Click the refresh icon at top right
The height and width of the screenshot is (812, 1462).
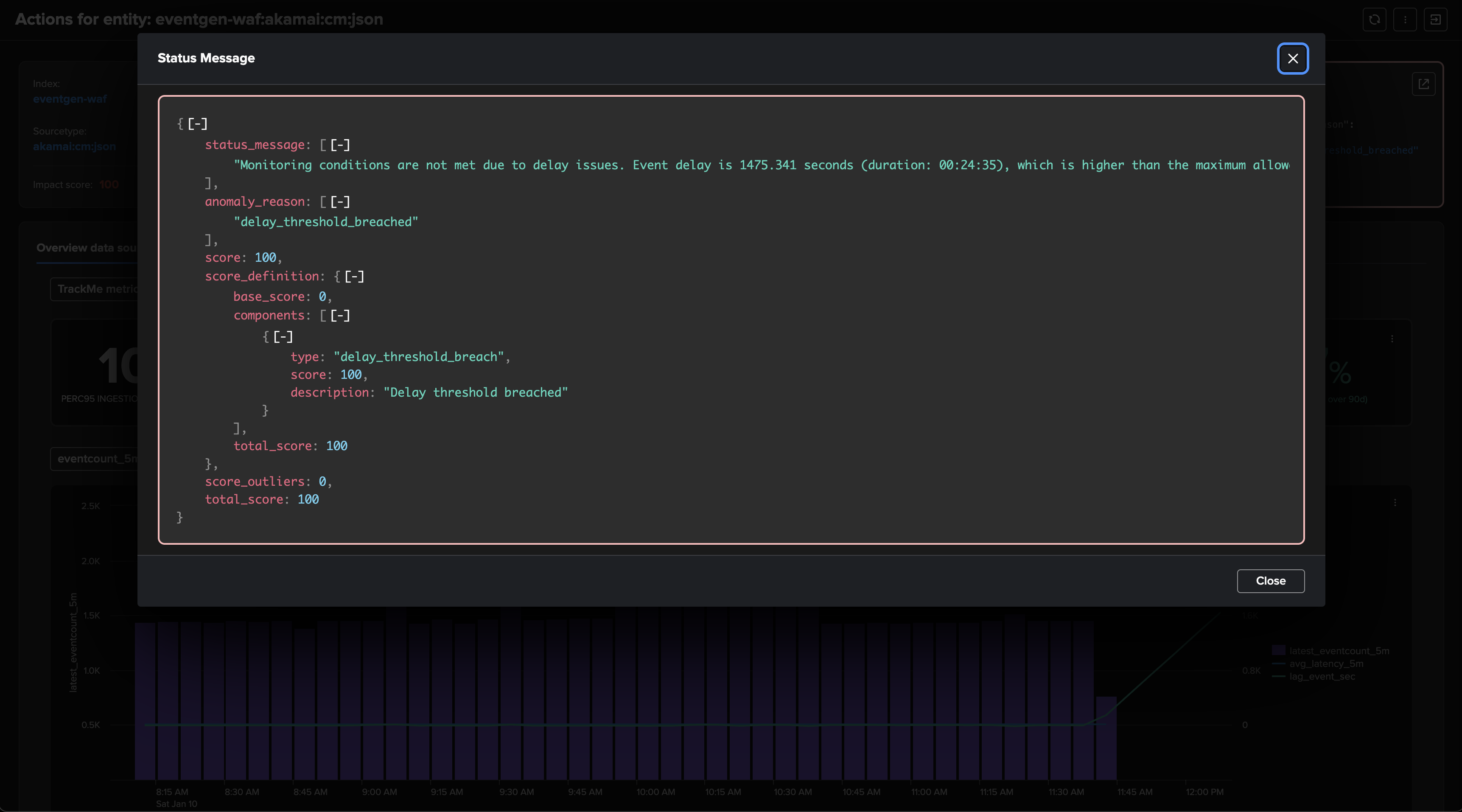coord(1375,19)
